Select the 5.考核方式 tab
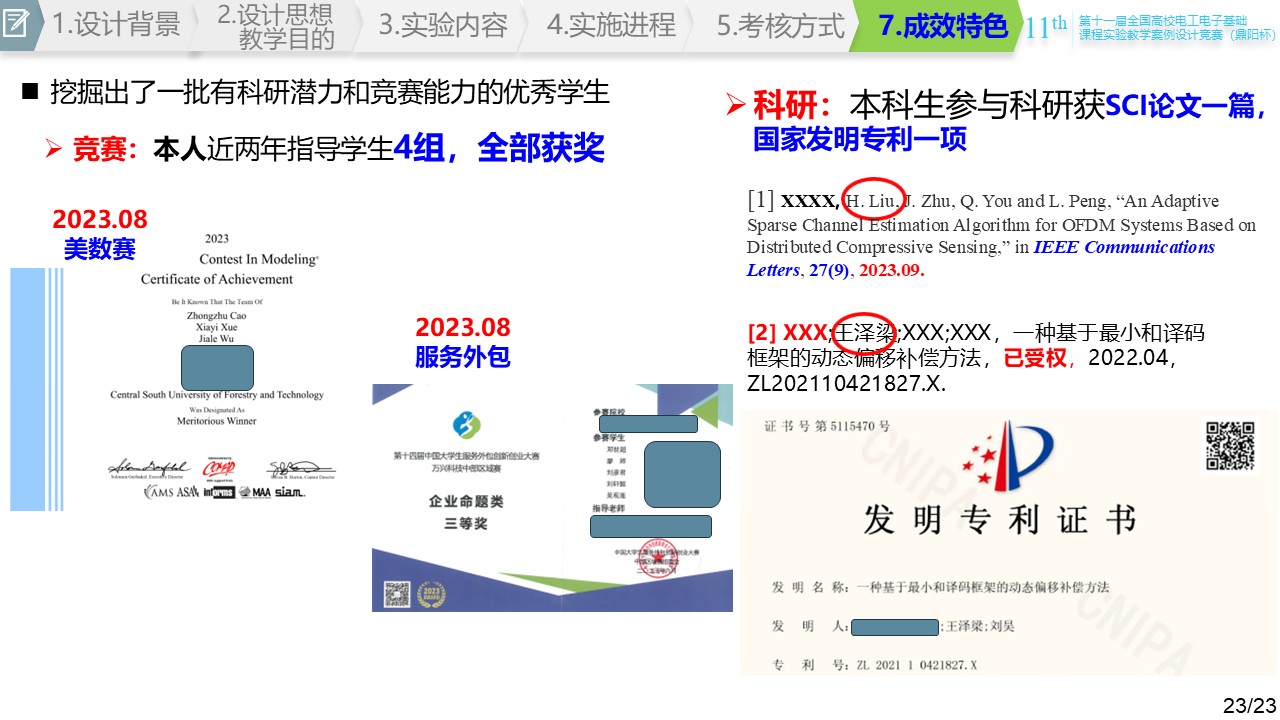Screen dimensions: 1280x720 780,25
